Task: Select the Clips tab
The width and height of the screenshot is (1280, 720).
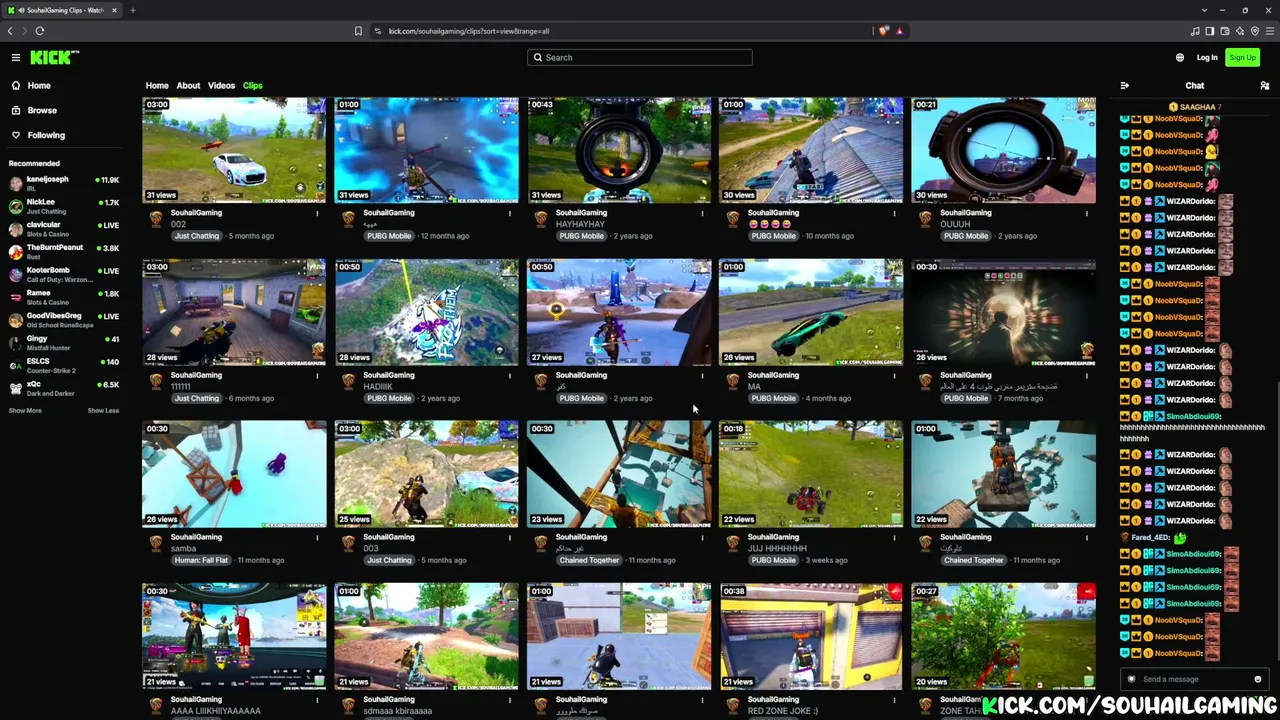Action: (252, 86)
